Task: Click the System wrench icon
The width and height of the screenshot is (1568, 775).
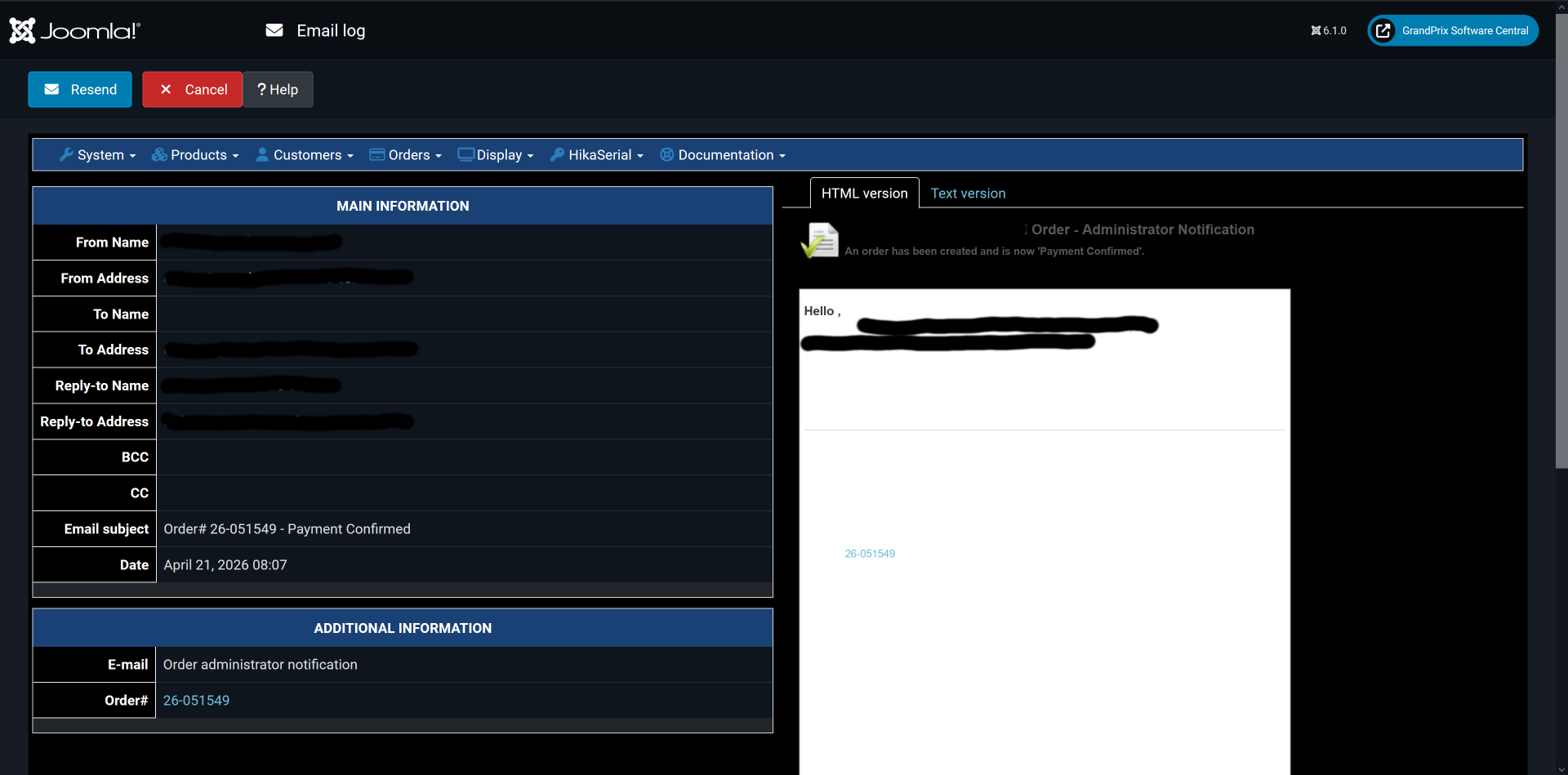Action: coord(66,154)
